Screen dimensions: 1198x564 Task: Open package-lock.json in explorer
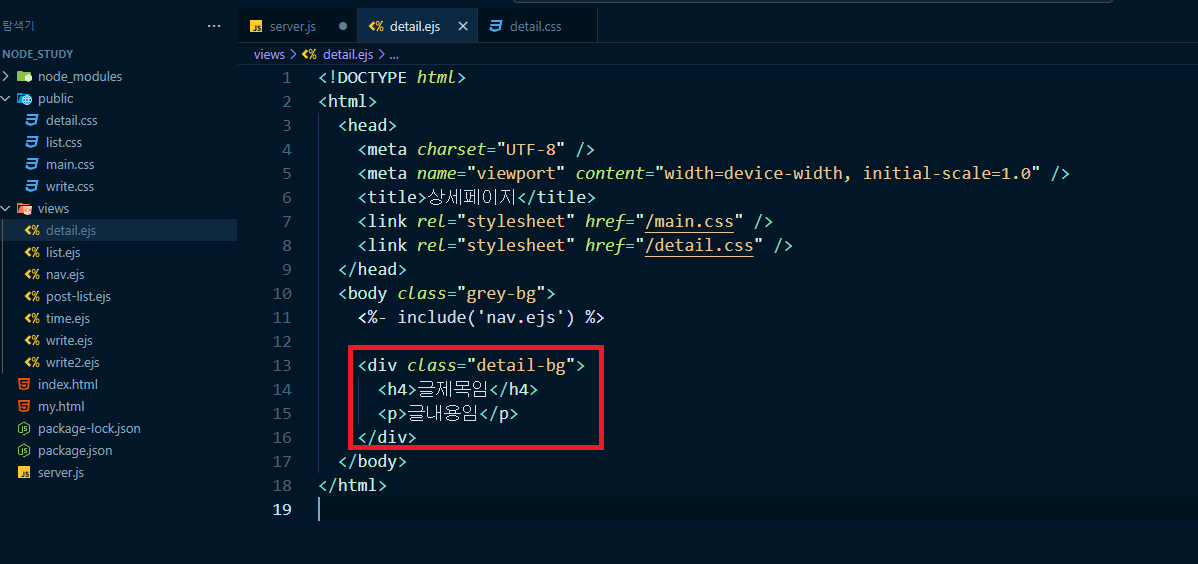89,429
